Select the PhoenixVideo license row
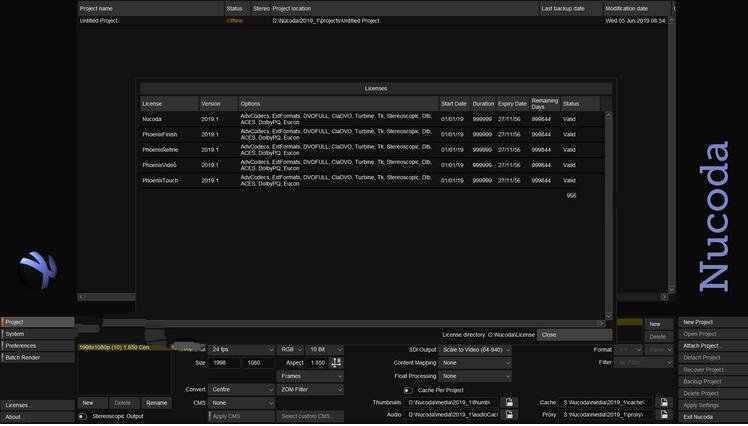Viewport: 748px width, 426px height. [x=372, y=165]
